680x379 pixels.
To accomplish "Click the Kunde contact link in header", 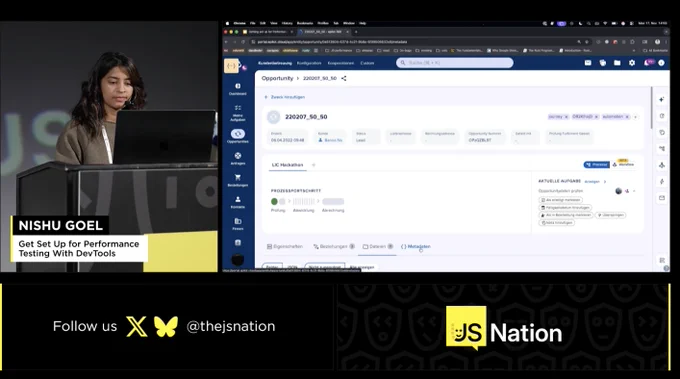I will (x=330, y=140).
